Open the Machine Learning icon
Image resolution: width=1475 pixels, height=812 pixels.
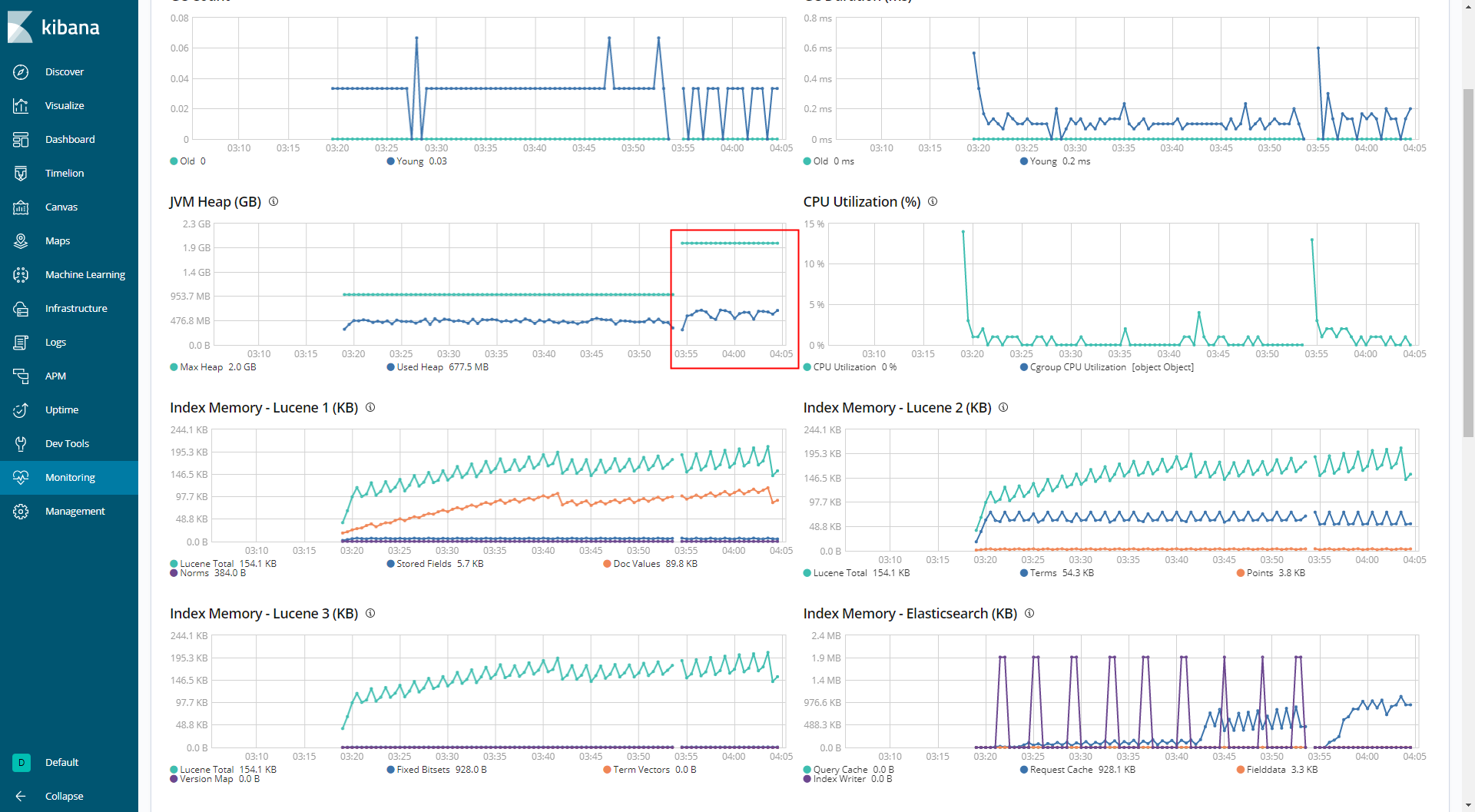click(x=21, y=274)
